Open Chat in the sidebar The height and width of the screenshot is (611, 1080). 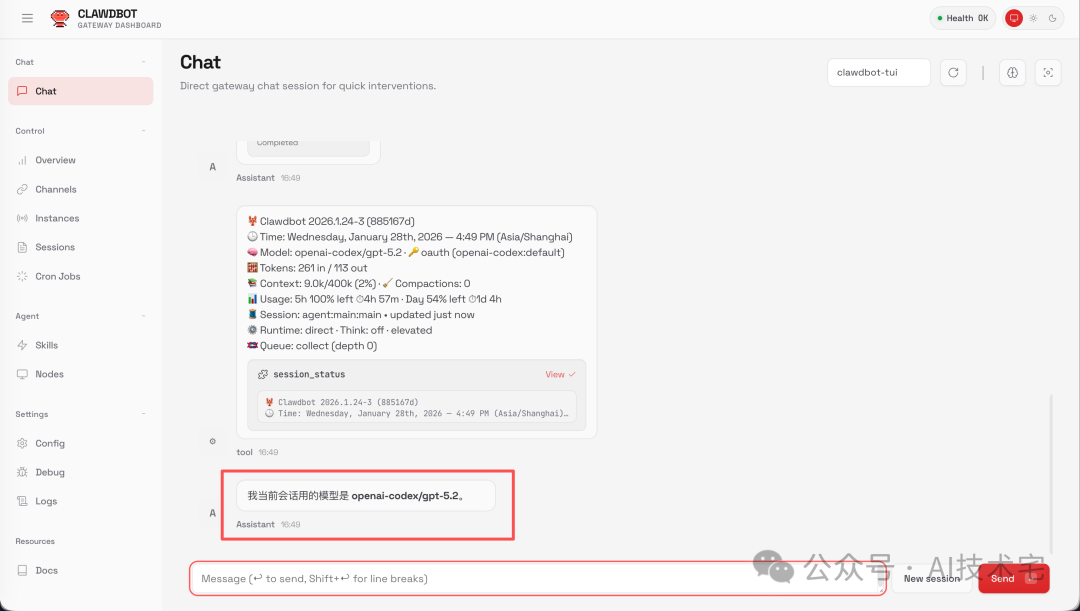point(81,91)
